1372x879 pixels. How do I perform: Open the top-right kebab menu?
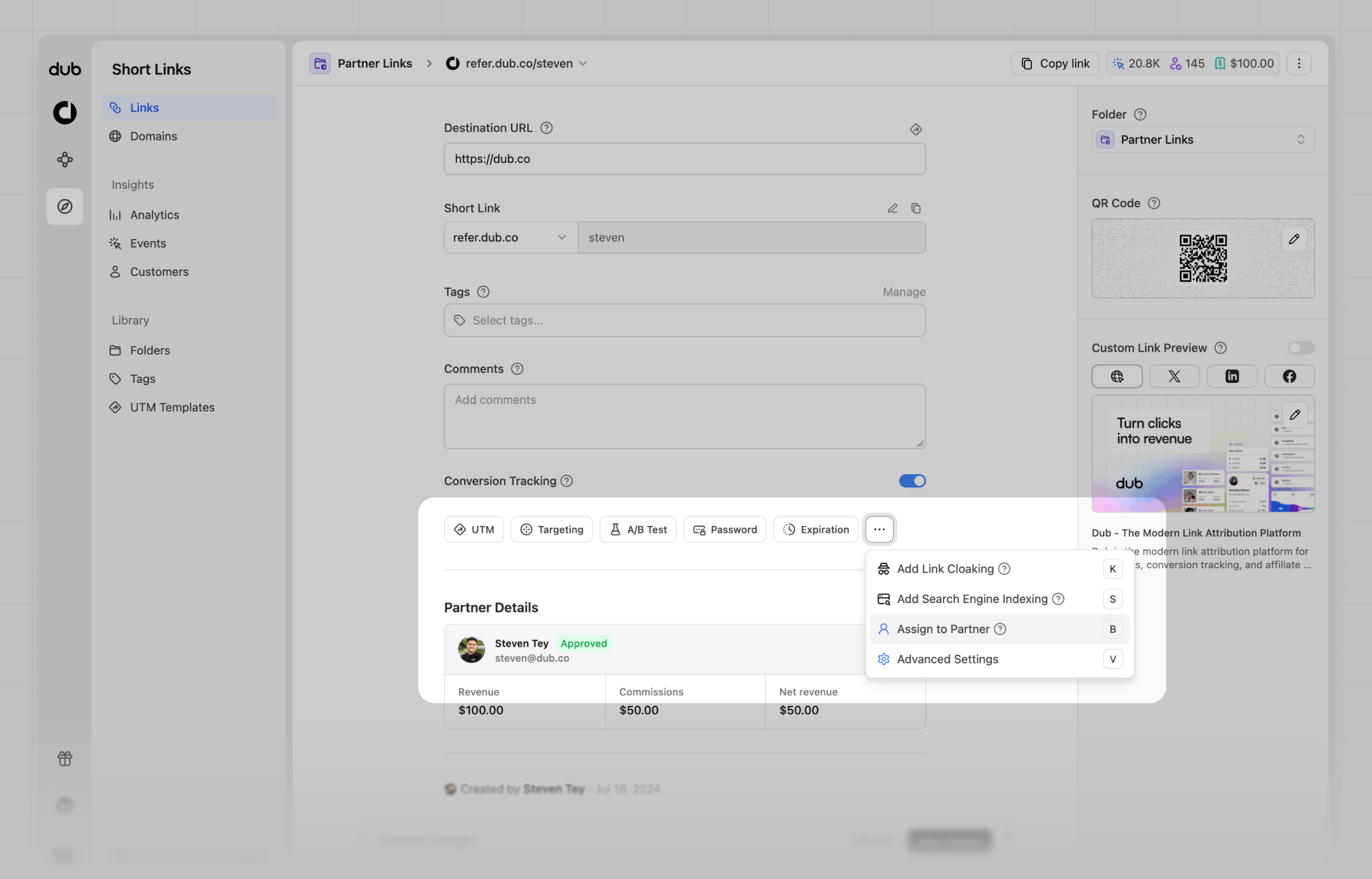click(1299, 63)
